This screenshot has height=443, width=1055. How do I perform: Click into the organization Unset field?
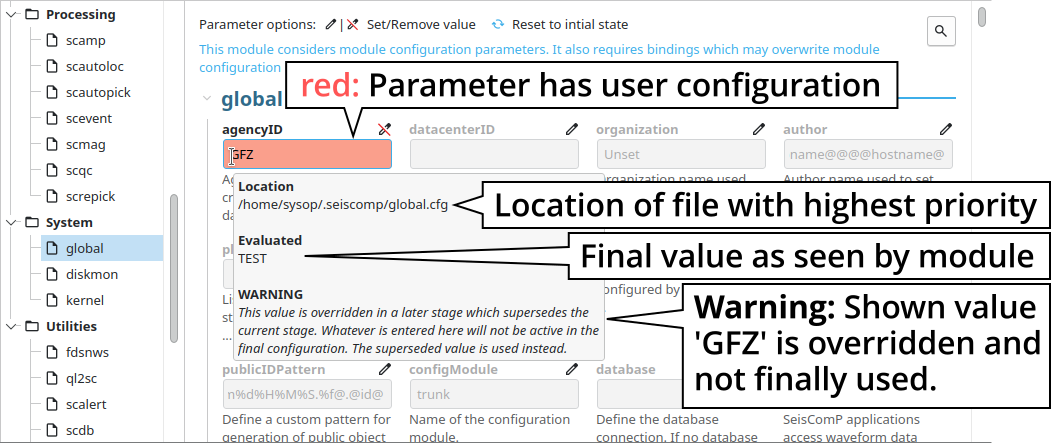[681, 154]
